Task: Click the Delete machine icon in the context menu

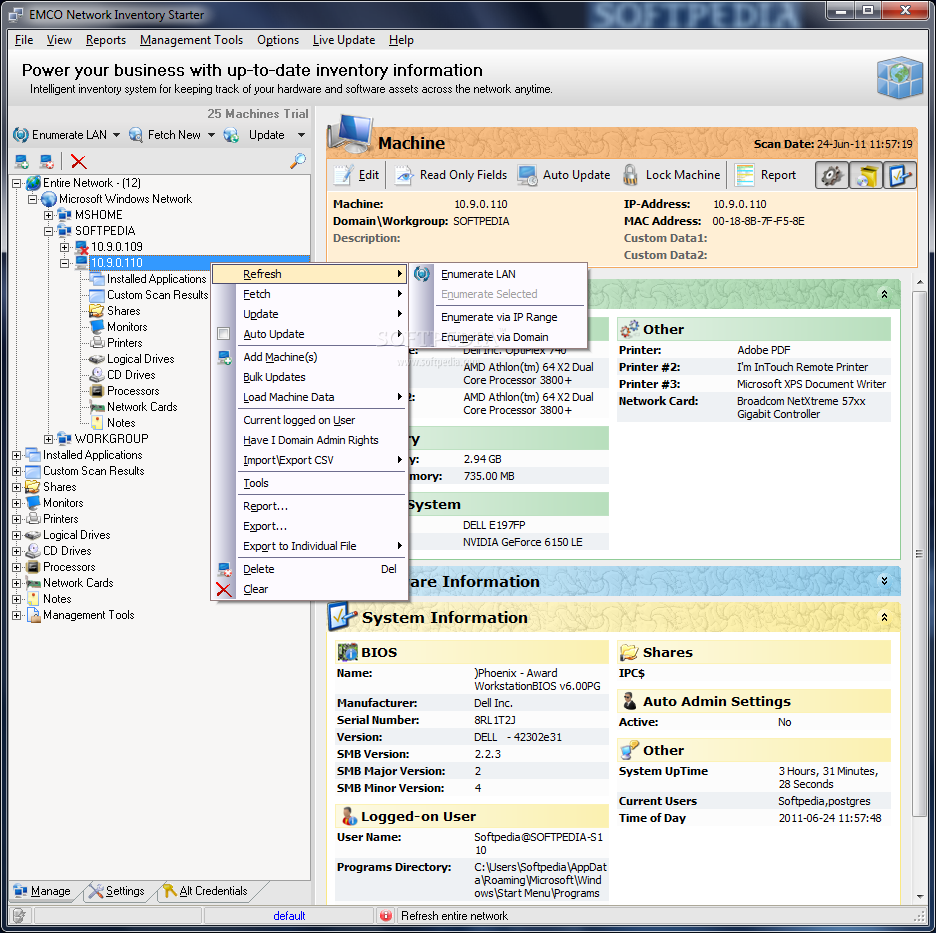Action: 224,569
